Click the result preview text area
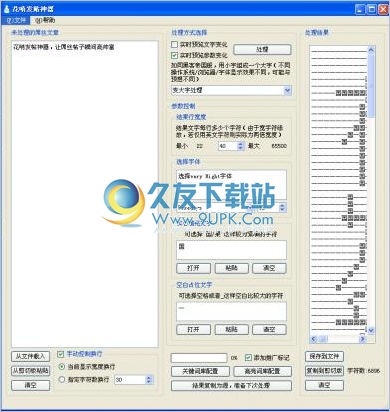 pos(338,190)
